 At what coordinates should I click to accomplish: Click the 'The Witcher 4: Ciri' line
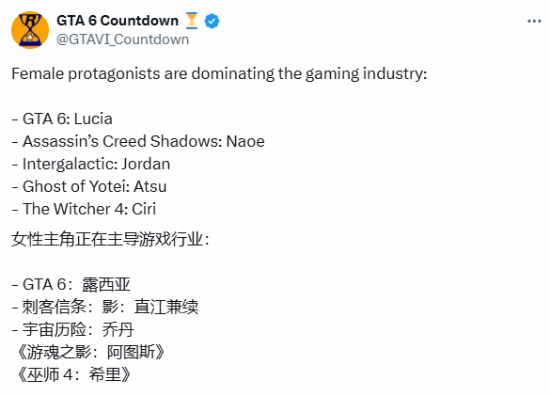point(83,209)
